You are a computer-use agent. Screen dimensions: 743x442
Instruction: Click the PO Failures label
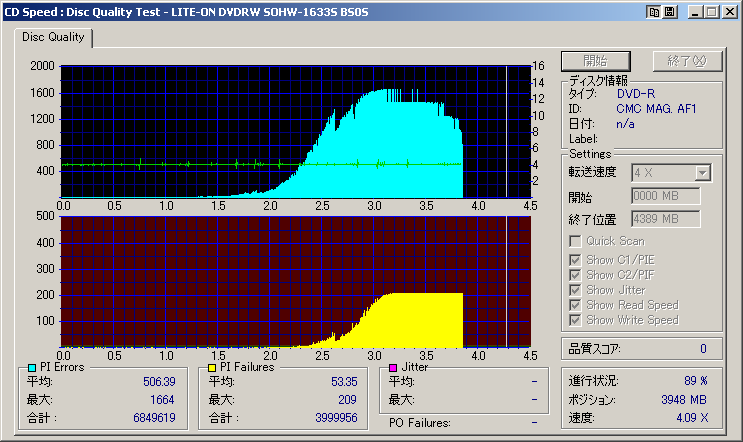pyautogui.click(x=419, y=423)
